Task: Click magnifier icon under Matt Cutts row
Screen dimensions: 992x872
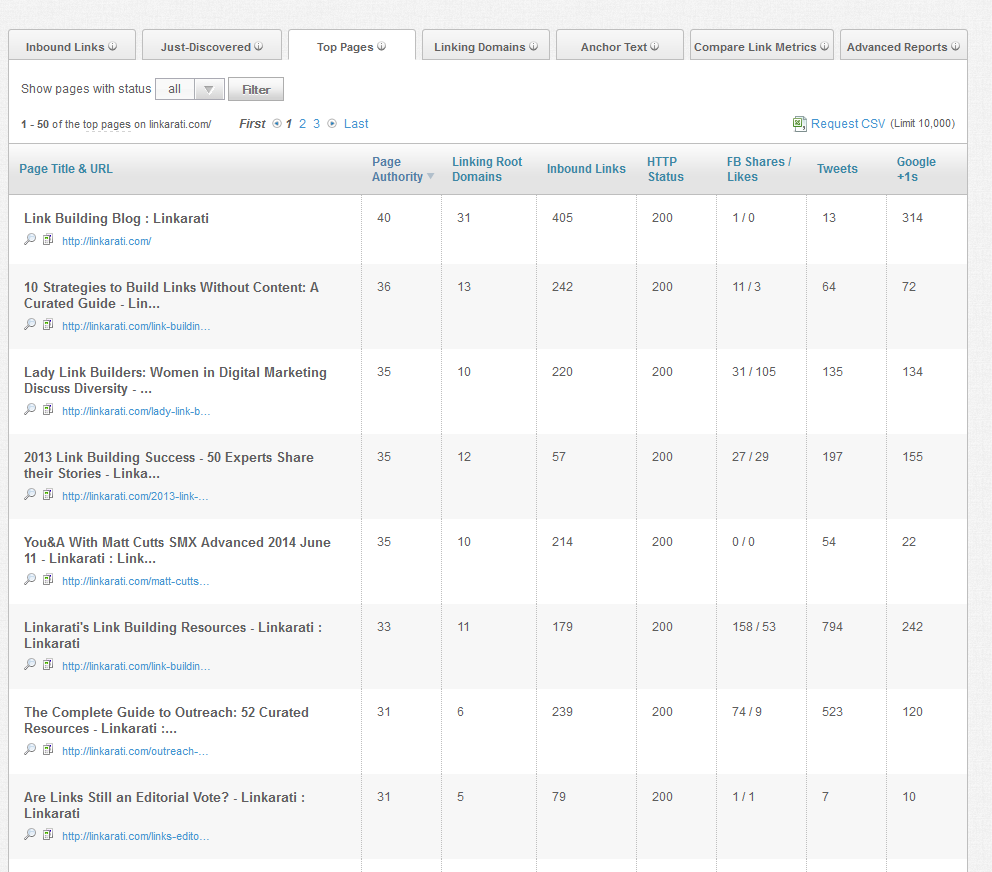Action: (x=30, y=580)
